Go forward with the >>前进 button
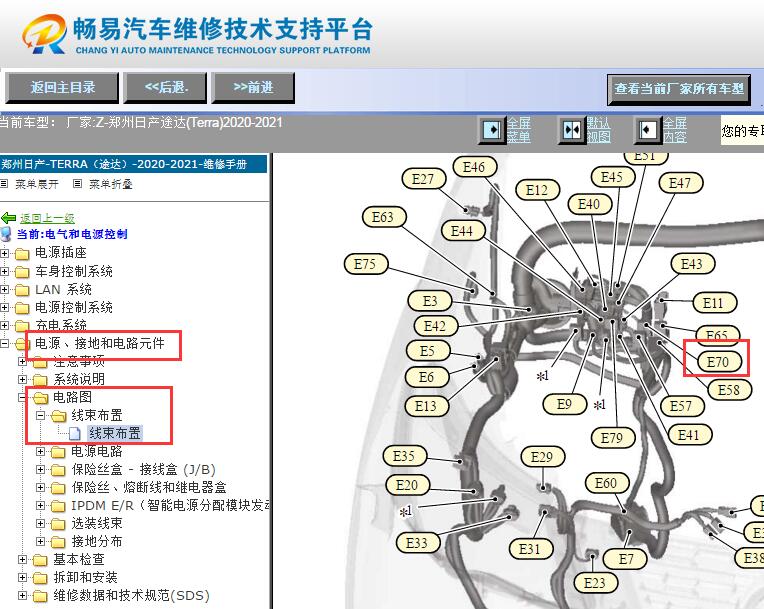The width and height of the screenshot is (764, 609). coord(253,88)
